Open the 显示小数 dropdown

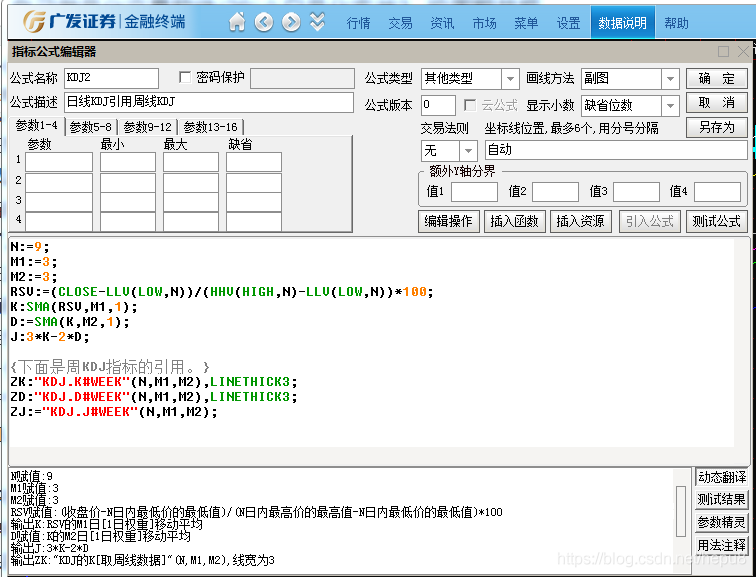point(670,106)
